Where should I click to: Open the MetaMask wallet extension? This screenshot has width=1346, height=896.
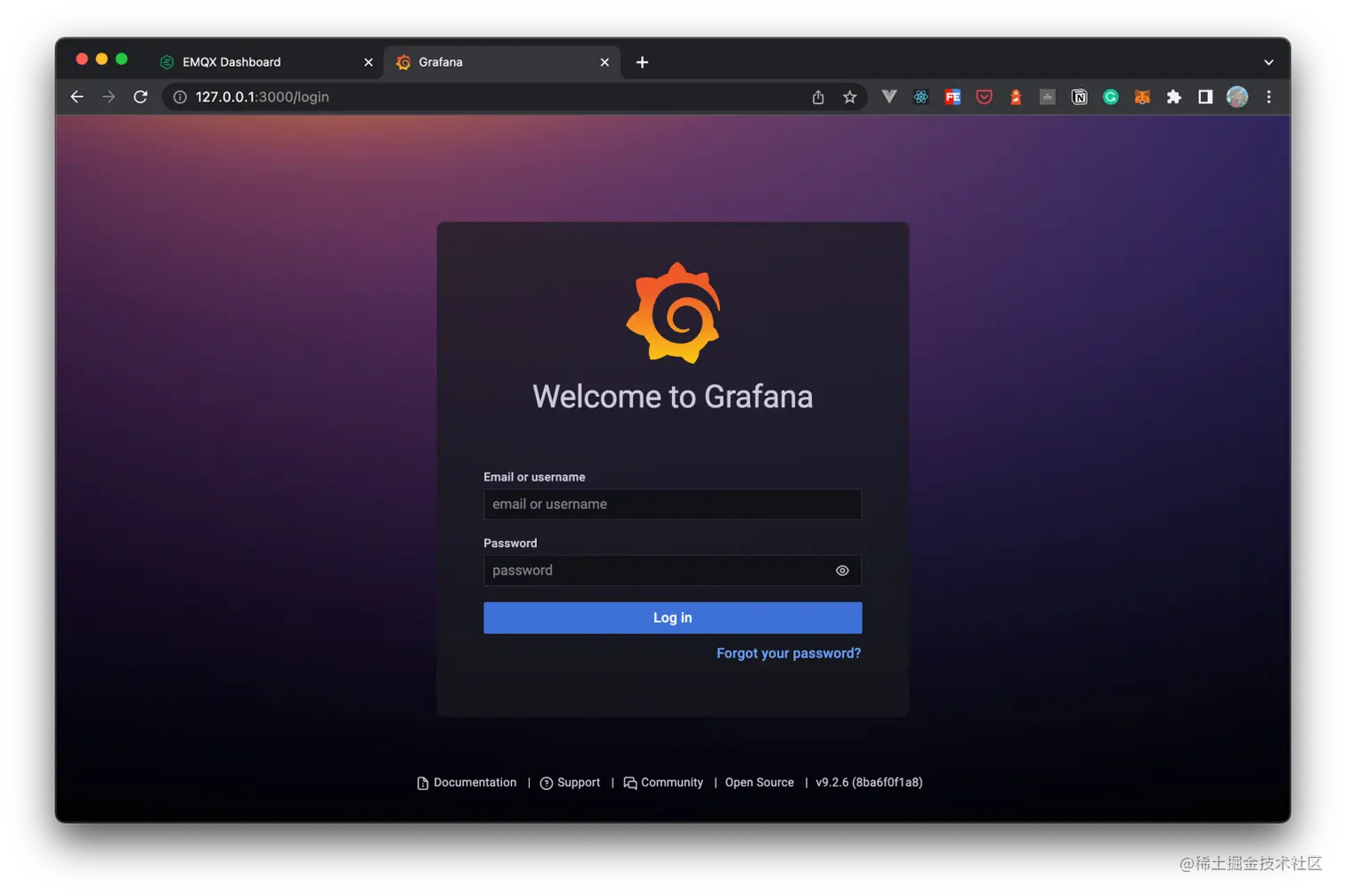1142,97
